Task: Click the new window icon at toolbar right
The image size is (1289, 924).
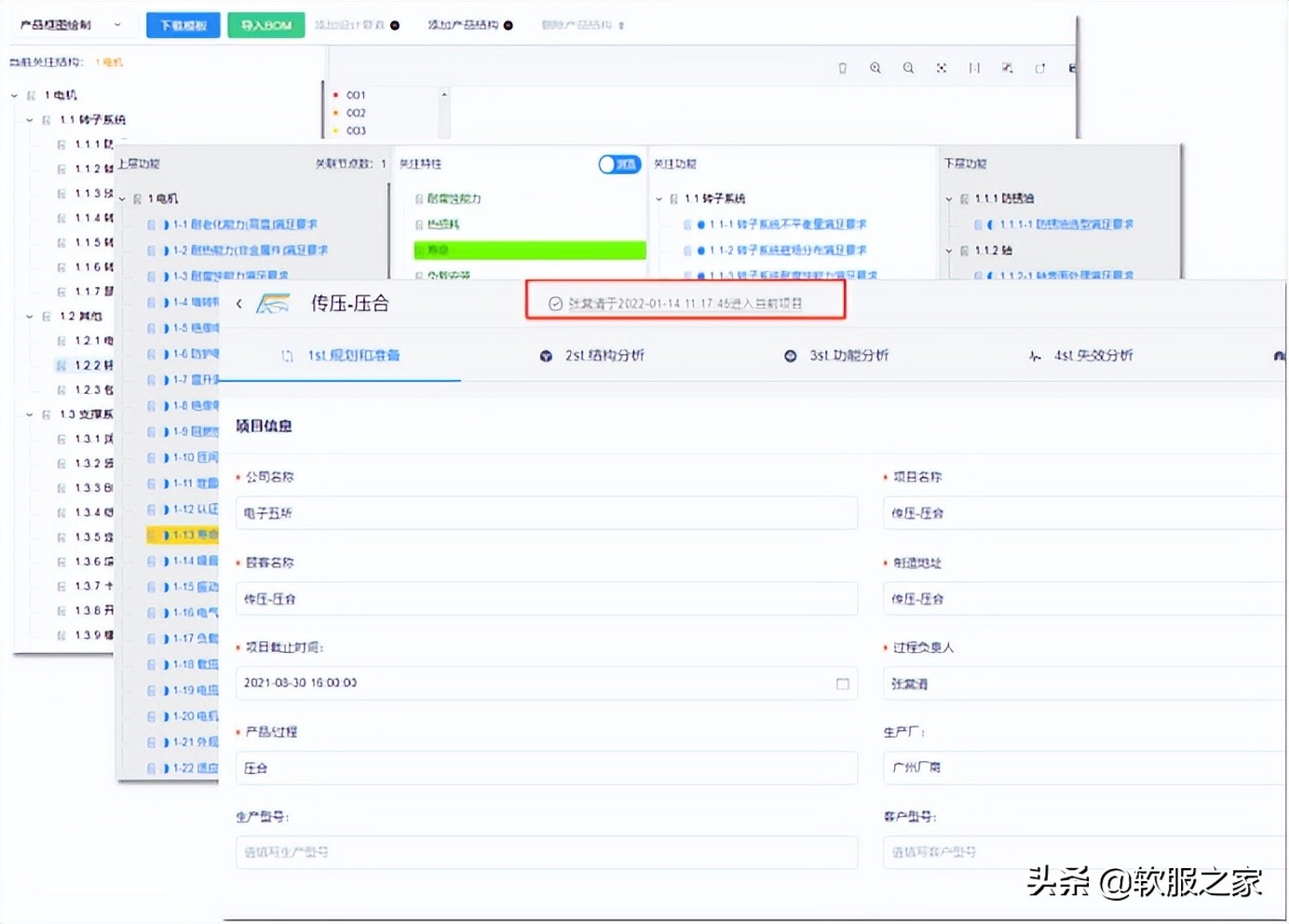Action: (1040, 67)
